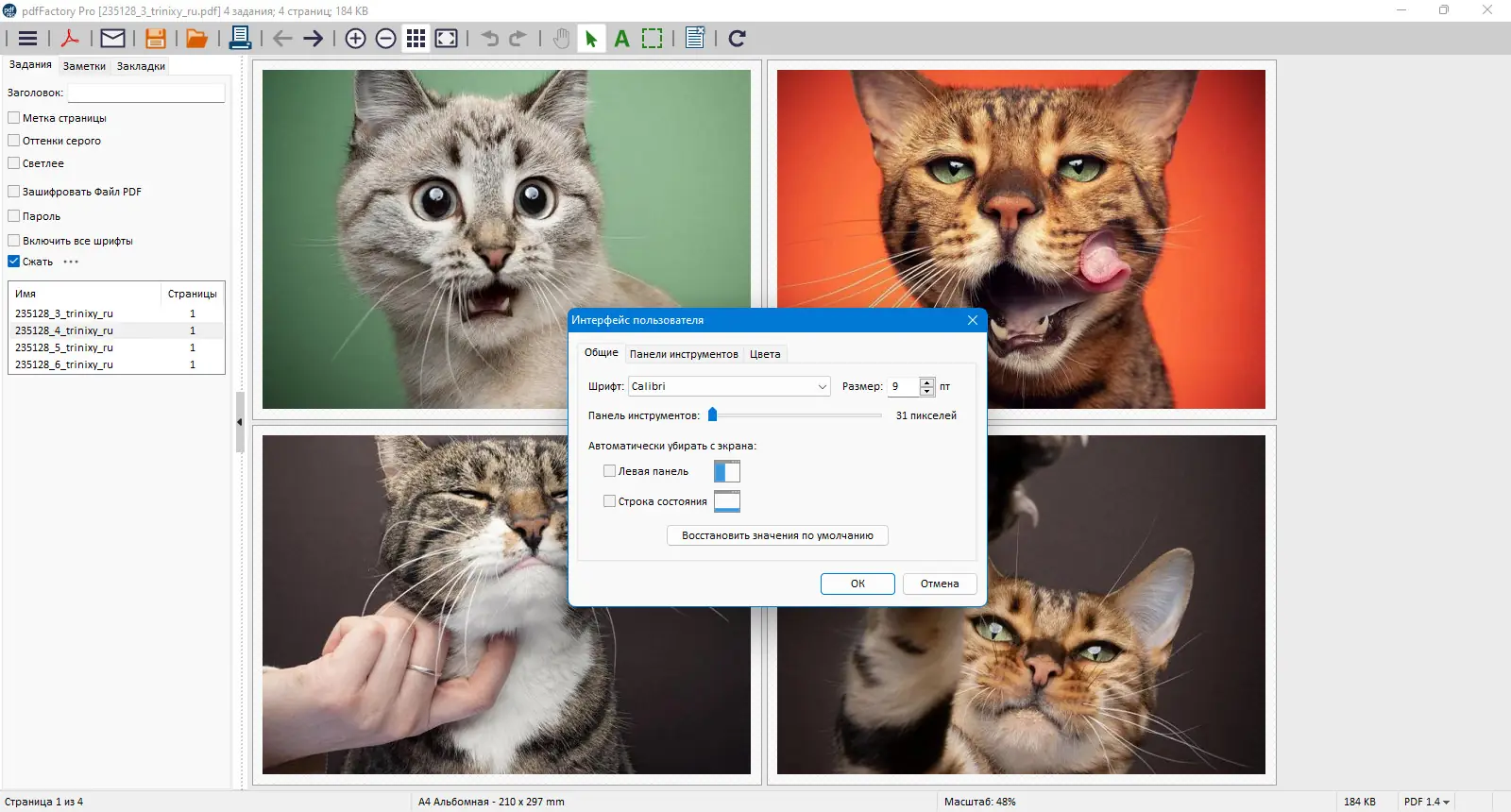Send PDF by email envelope icon
Viewport: 1511px width, 812px height.
pyautogui.click(x=112, y=39)
